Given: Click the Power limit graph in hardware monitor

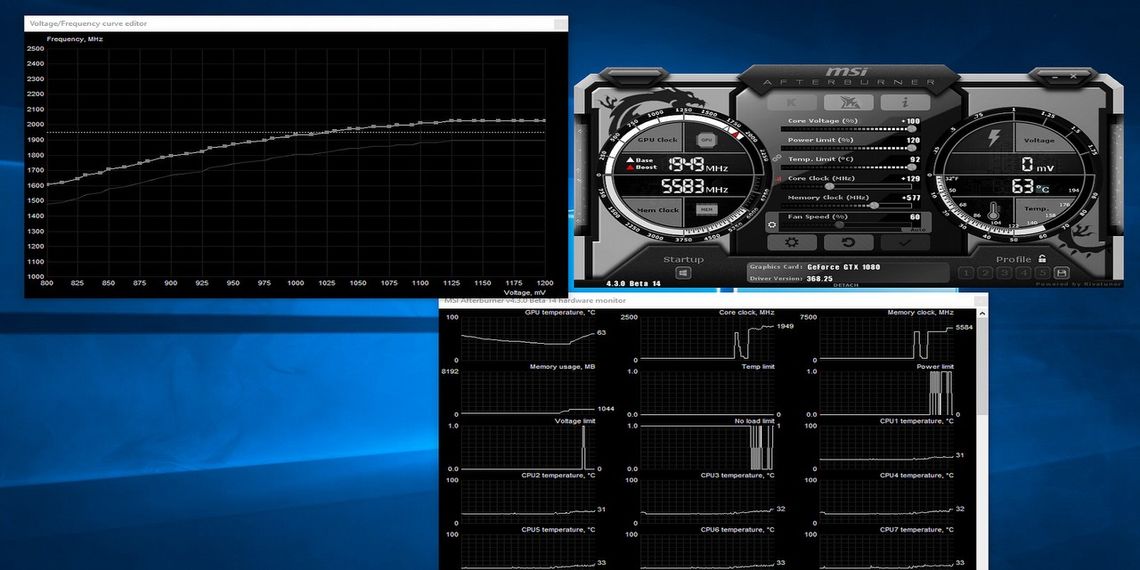Looking at the screenshot, I should [x=886, y=393].
